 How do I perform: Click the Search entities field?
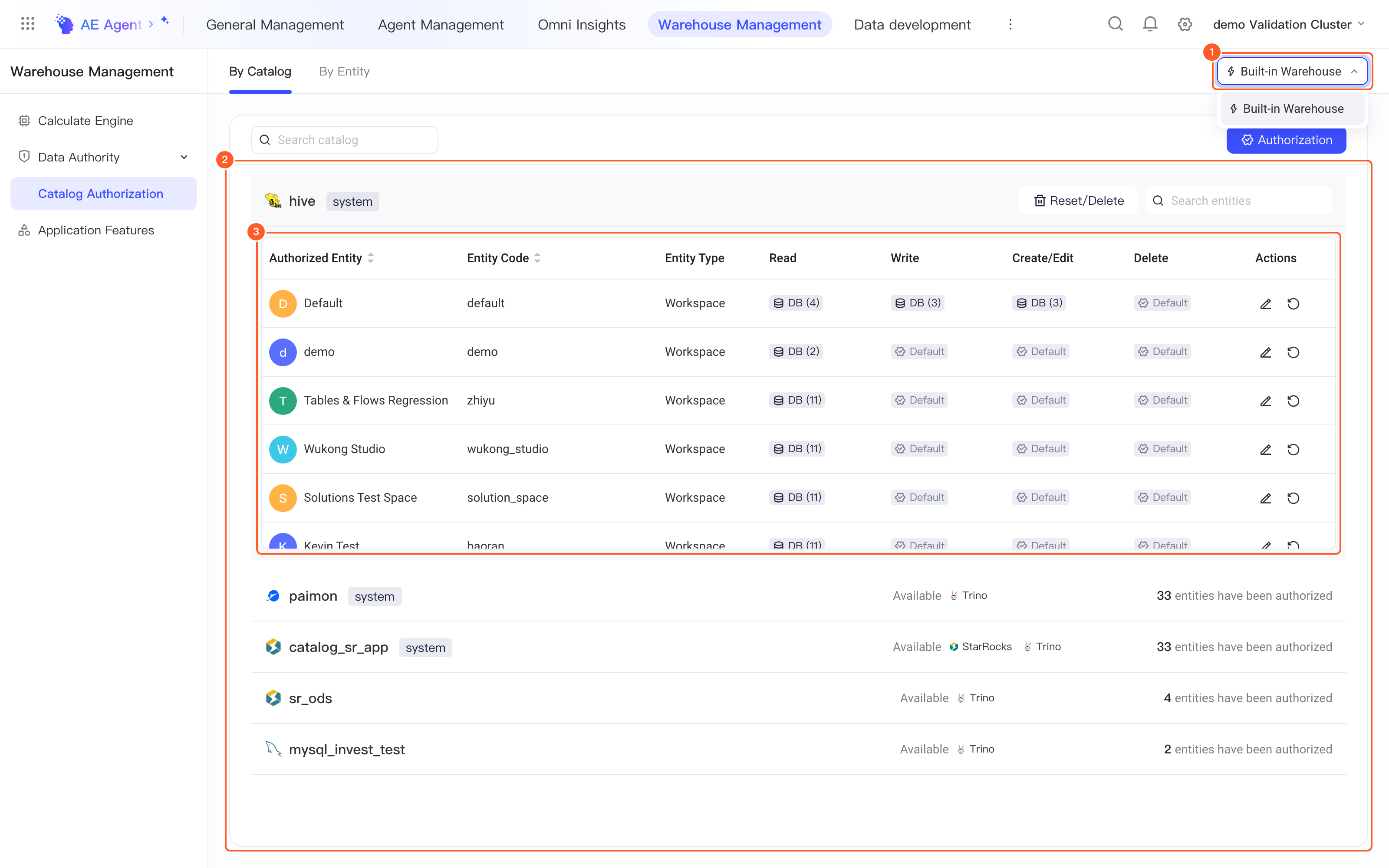pyautogui.click(x=1238, y=201)
